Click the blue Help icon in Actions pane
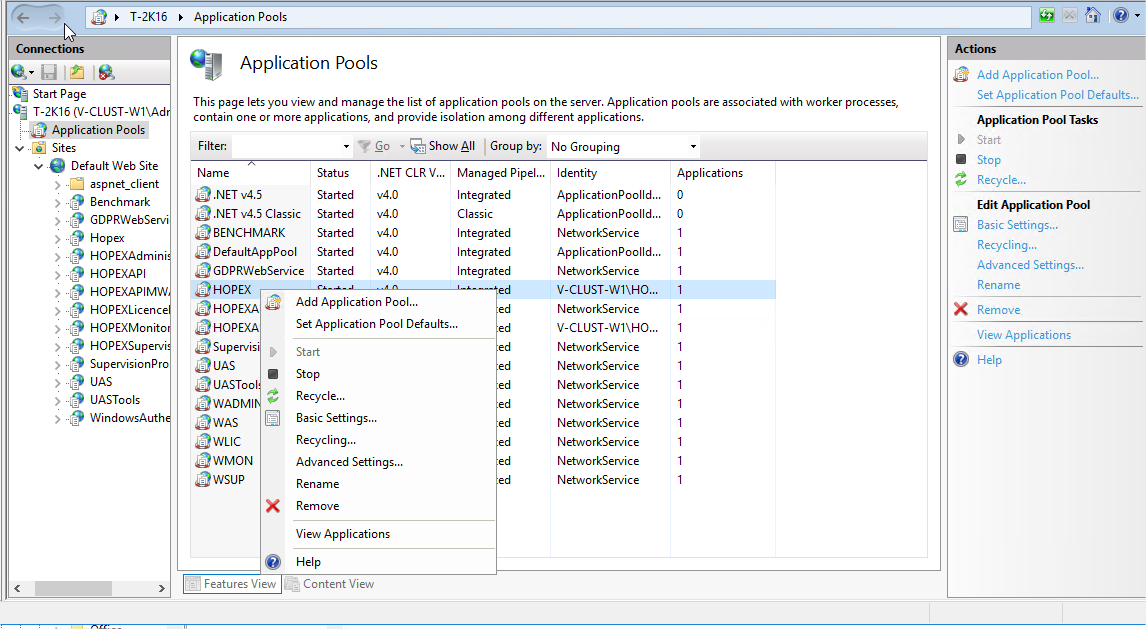Image resolution: width=1146 pixels, height=629 pixels. point(961,360)
